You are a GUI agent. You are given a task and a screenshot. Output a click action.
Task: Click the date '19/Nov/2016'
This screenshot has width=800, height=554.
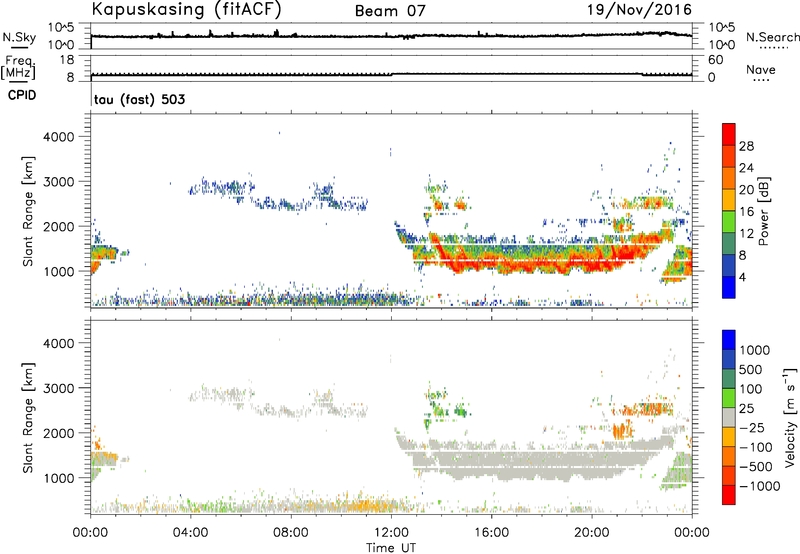639,9
